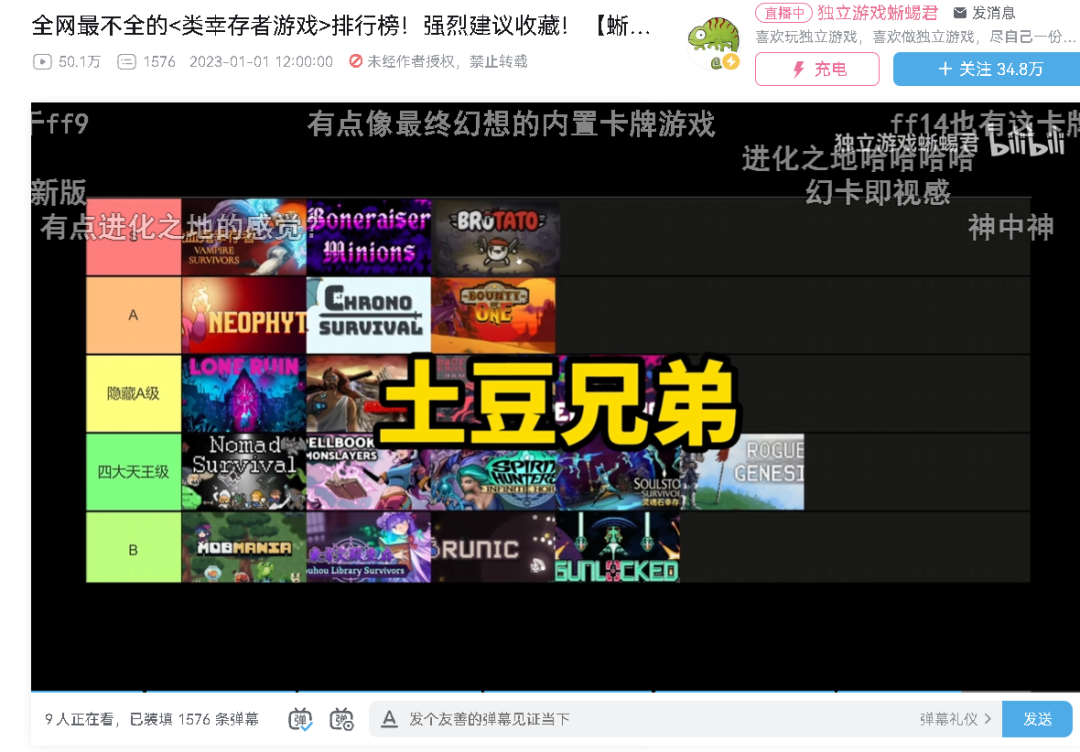Click the danmaku 有点像最终幻想的内置卡牌游戏
The image size is (1080, 752).
pyautogui.click(x=511, y=125)
